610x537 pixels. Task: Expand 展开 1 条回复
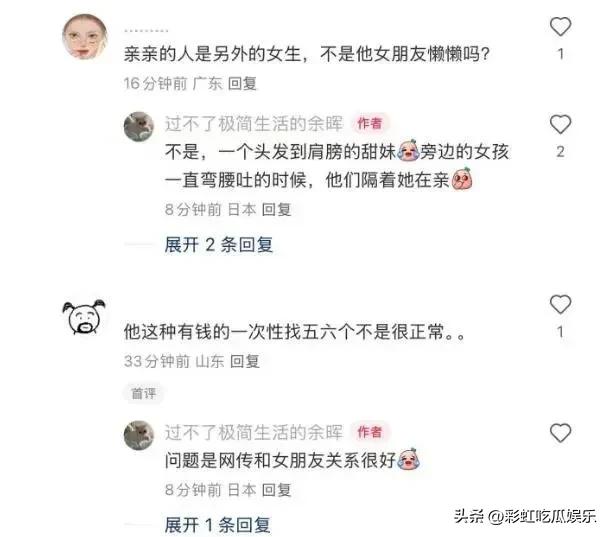pos(217,525)
